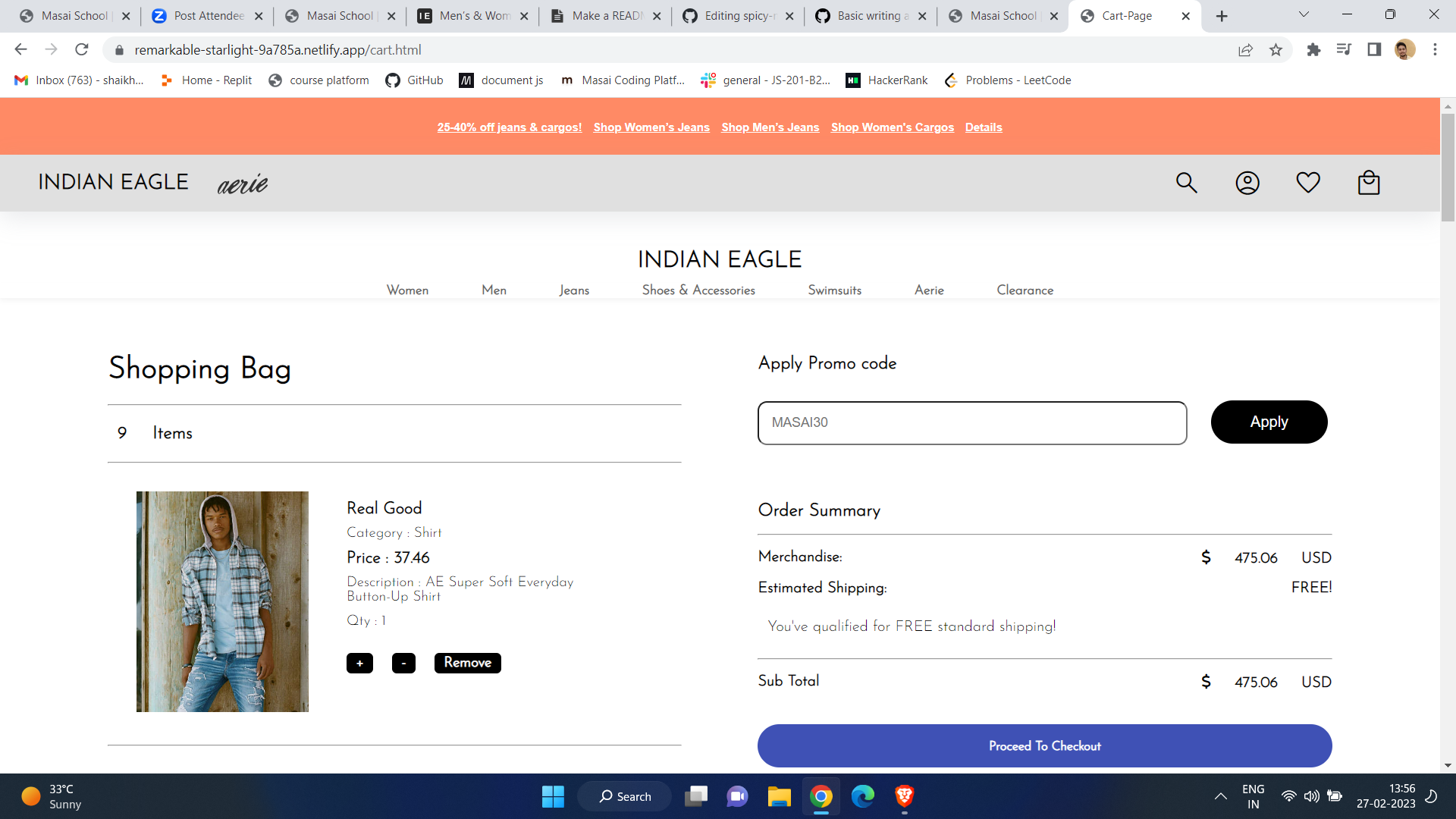
Task: Click the Apply promo code button
Action: coord(1269,422)
